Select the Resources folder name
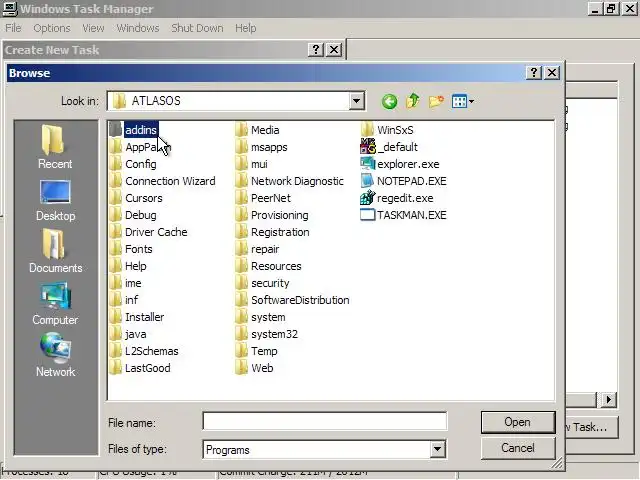The image size is (640, 480). tap(276, 266)
